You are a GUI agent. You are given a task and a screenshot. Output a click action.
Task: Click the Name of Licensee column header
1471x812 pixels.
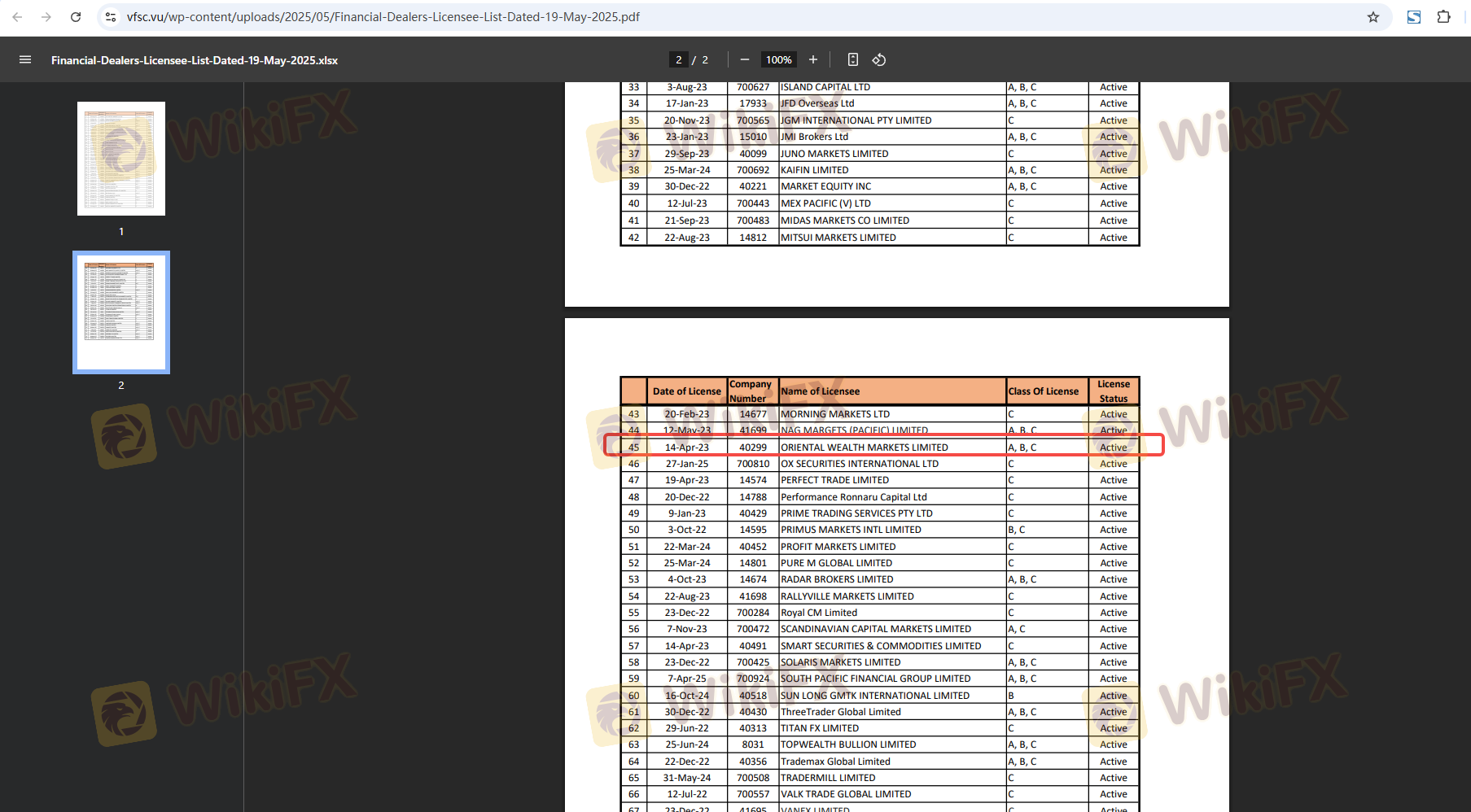pyautogui.click(x=820, y=391)
